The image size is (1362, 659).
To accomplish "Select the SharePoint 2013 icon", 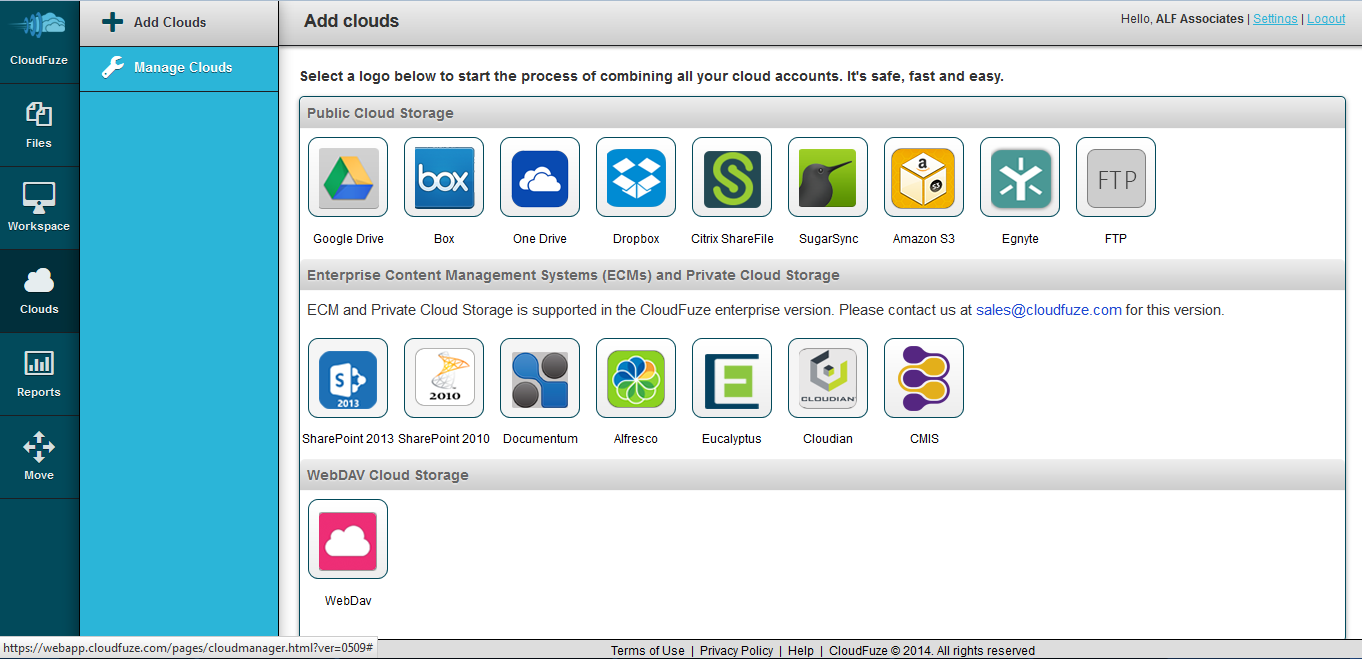I will [348, 378].
